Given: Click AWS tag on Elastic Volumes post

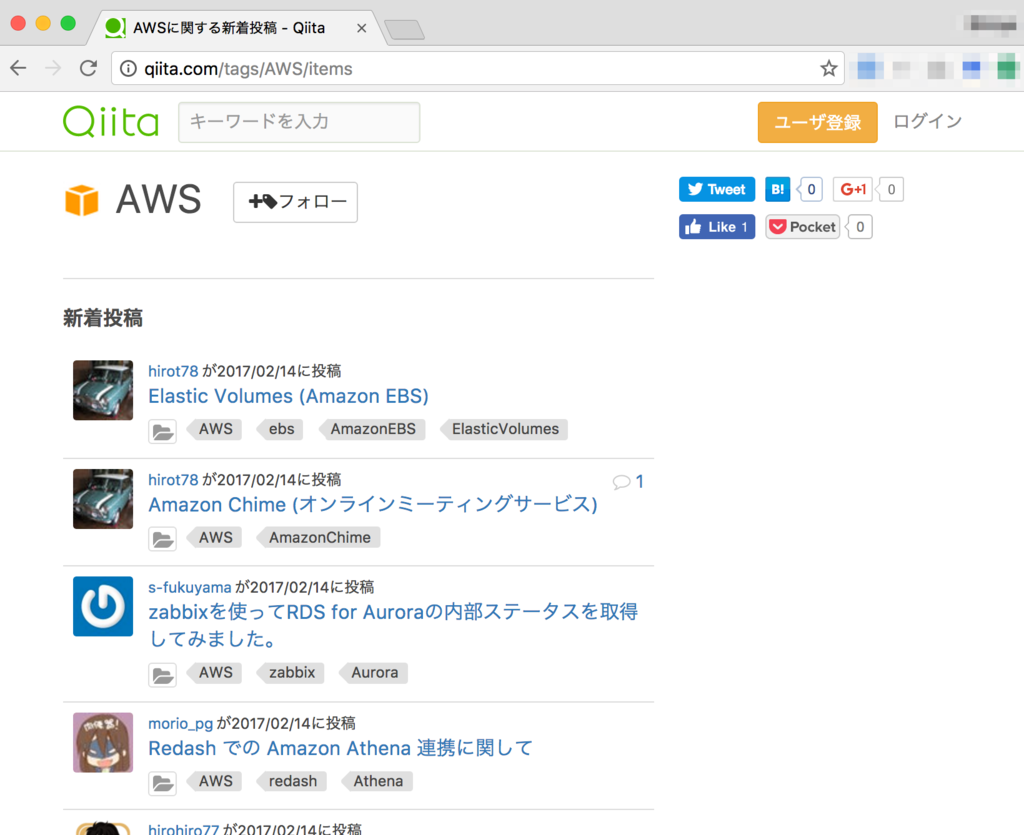Looking at the screenshot, I should point(215,429).
